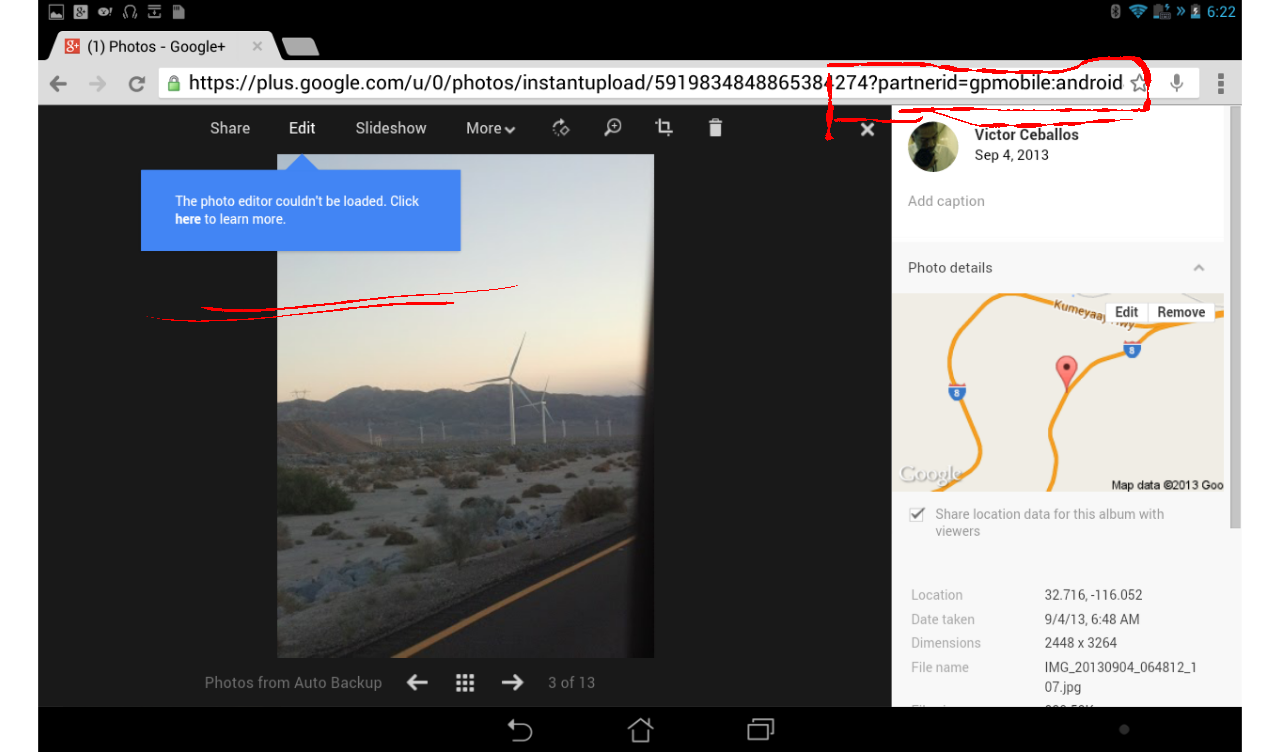Click the zoom magnifier icon
Image resolution: width=1280 pixels, height=752 pixels.
point(613,128)
